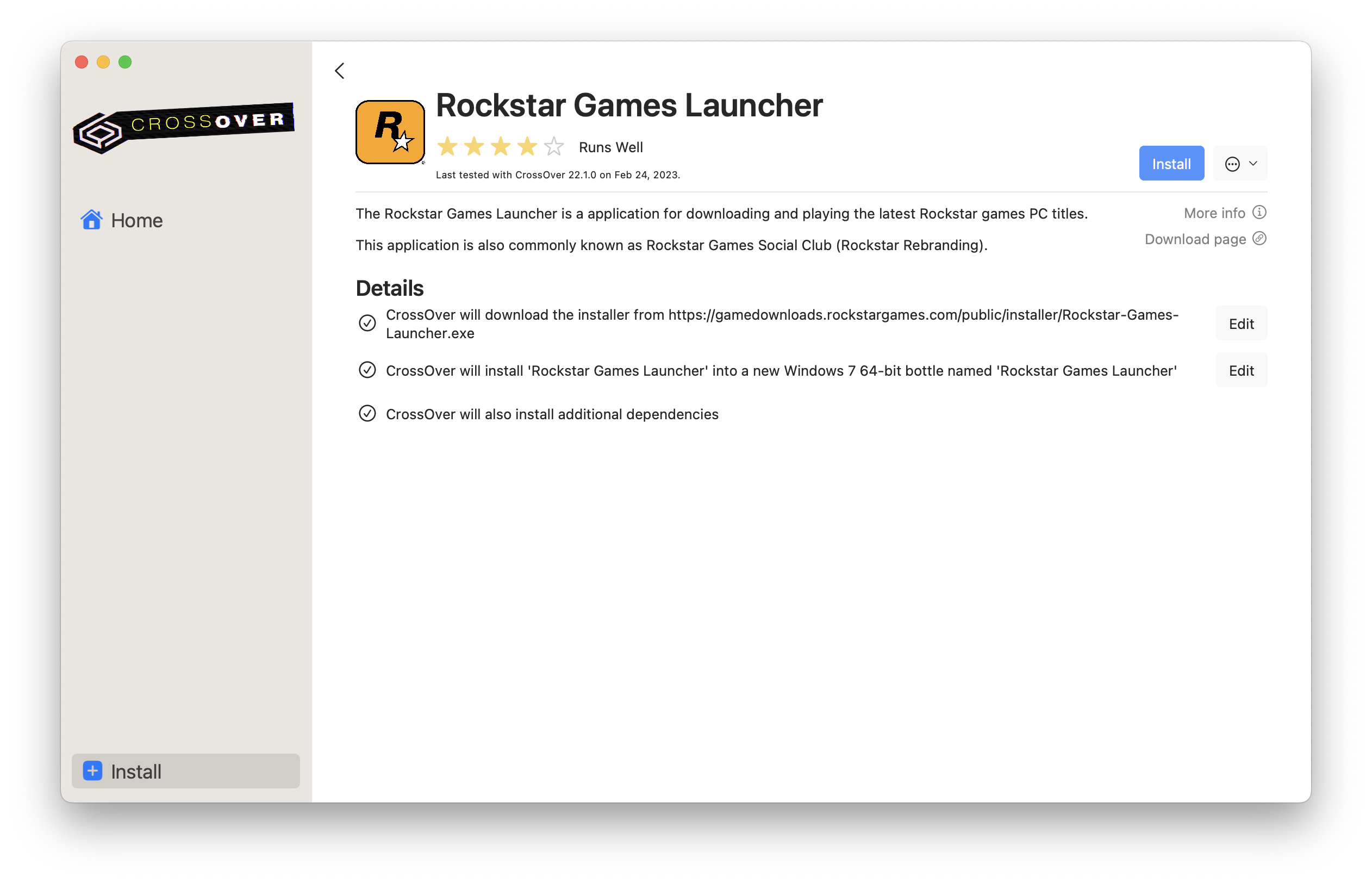
Task: Toggle the Windows 7 bottle install checkbox
Action: tap(368, 370)
